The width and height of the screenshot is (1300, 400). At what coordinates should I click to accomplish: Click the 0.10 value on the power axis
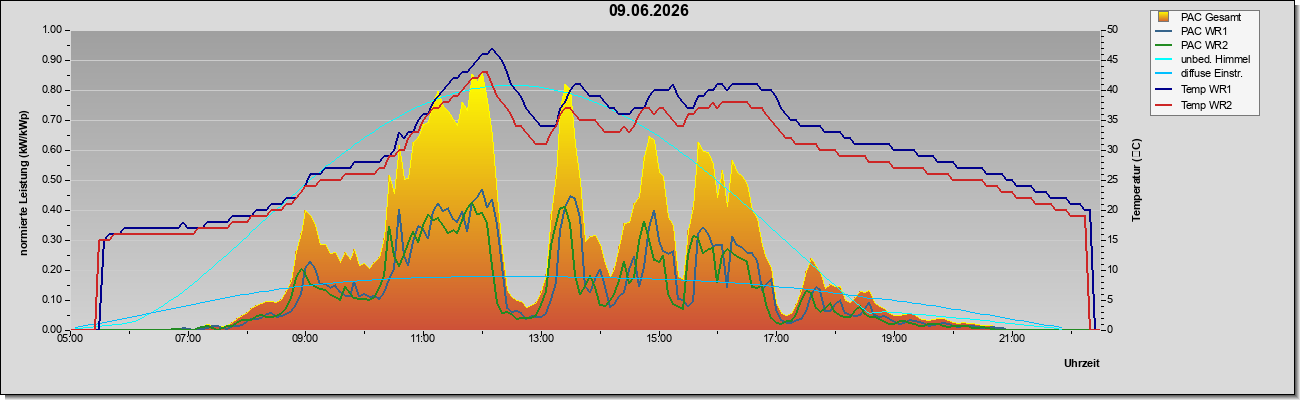tap(51, 300)
